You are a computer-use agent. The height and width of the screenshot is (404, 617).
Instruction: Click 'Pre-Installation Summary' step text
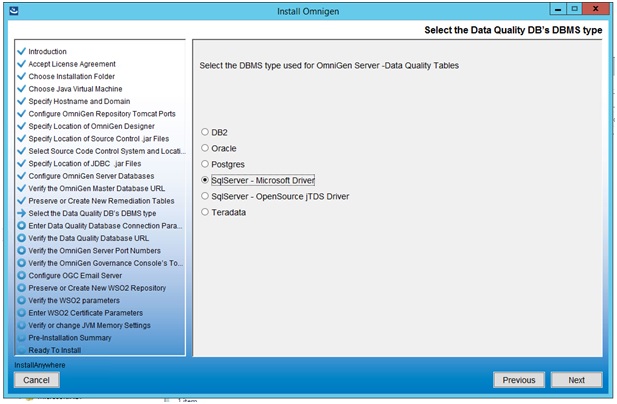click(70, 338)
